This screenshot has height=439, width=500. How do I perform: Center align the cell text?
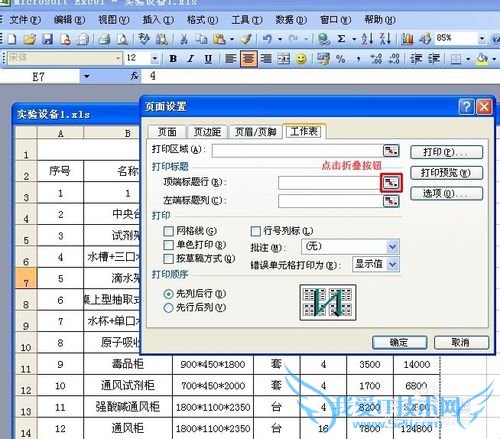248,59
